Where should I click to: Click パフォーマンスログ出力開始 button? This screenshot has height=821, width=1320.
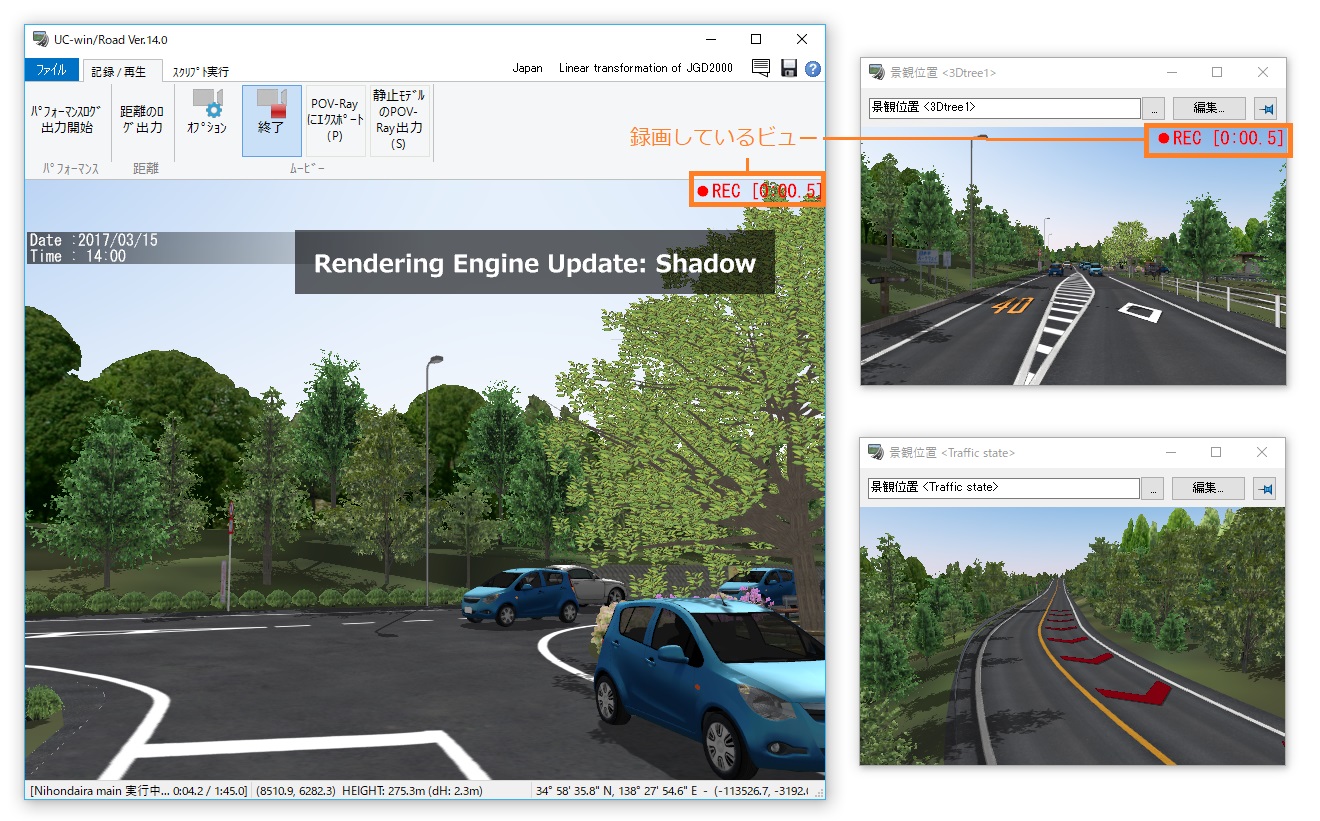click(x=67, y=119)
